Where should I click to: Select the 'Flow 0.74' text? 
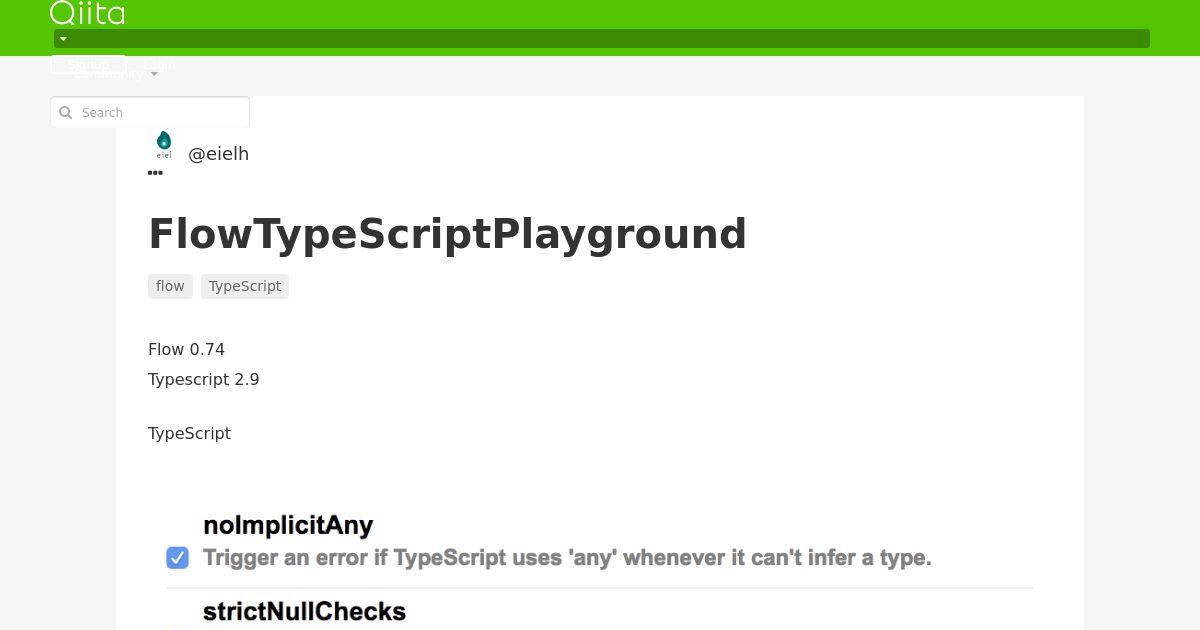[x=186, y=349]
